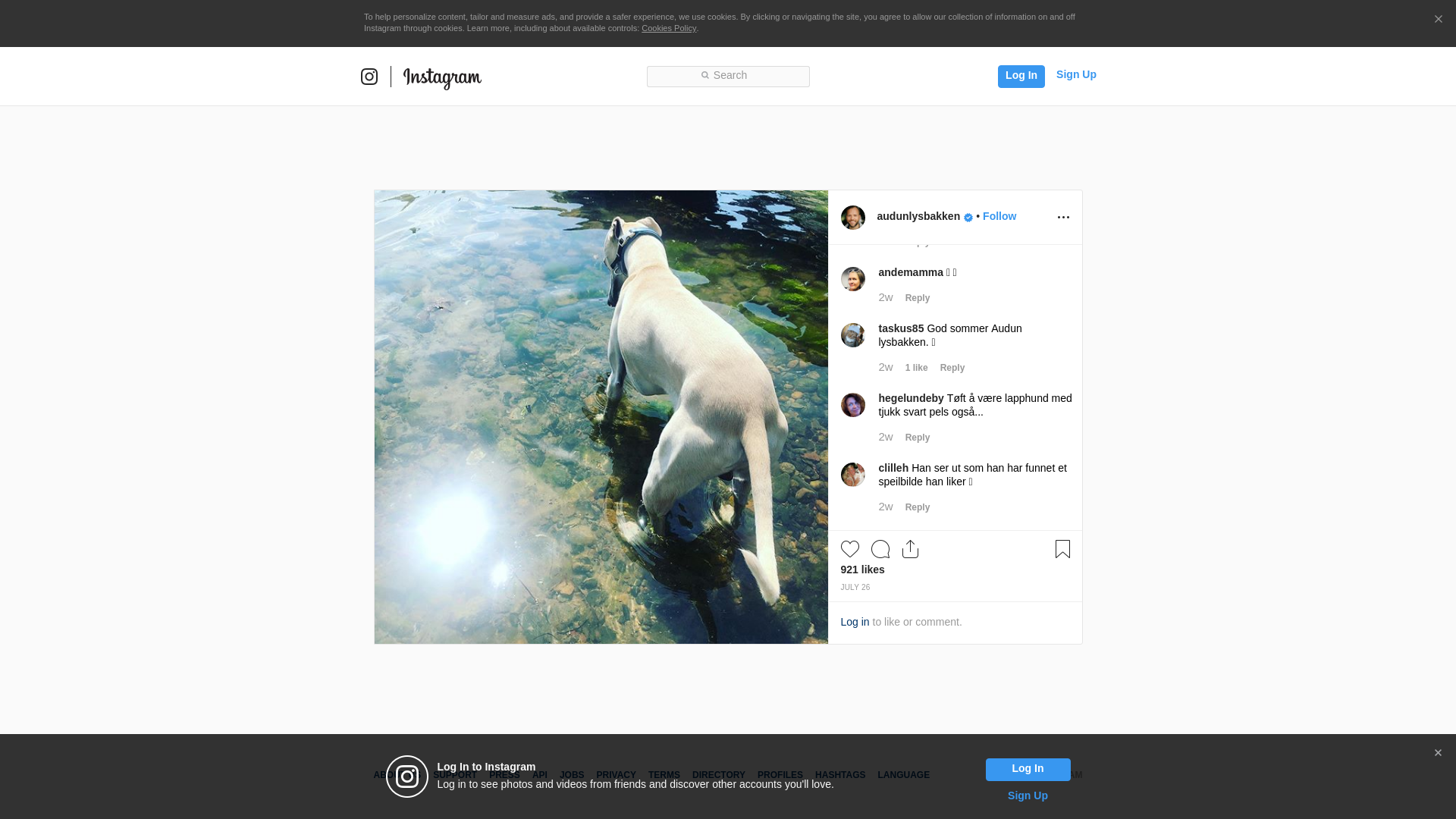Open audunlysbakken username link

pos(918,216)
